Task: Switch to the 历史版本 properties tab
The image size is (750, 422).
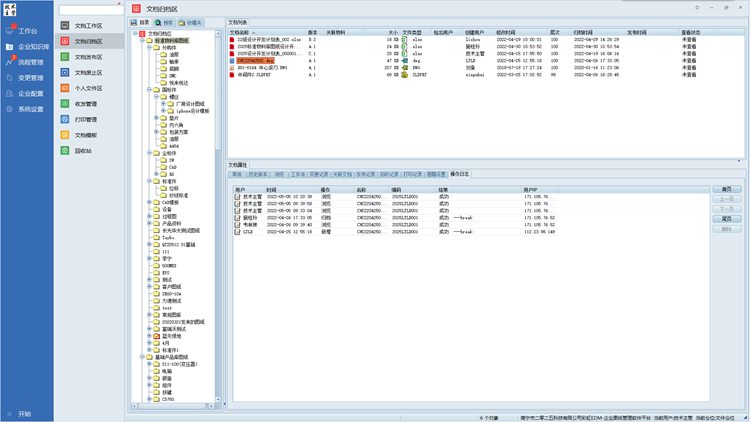Action: (x=260, y=173)
